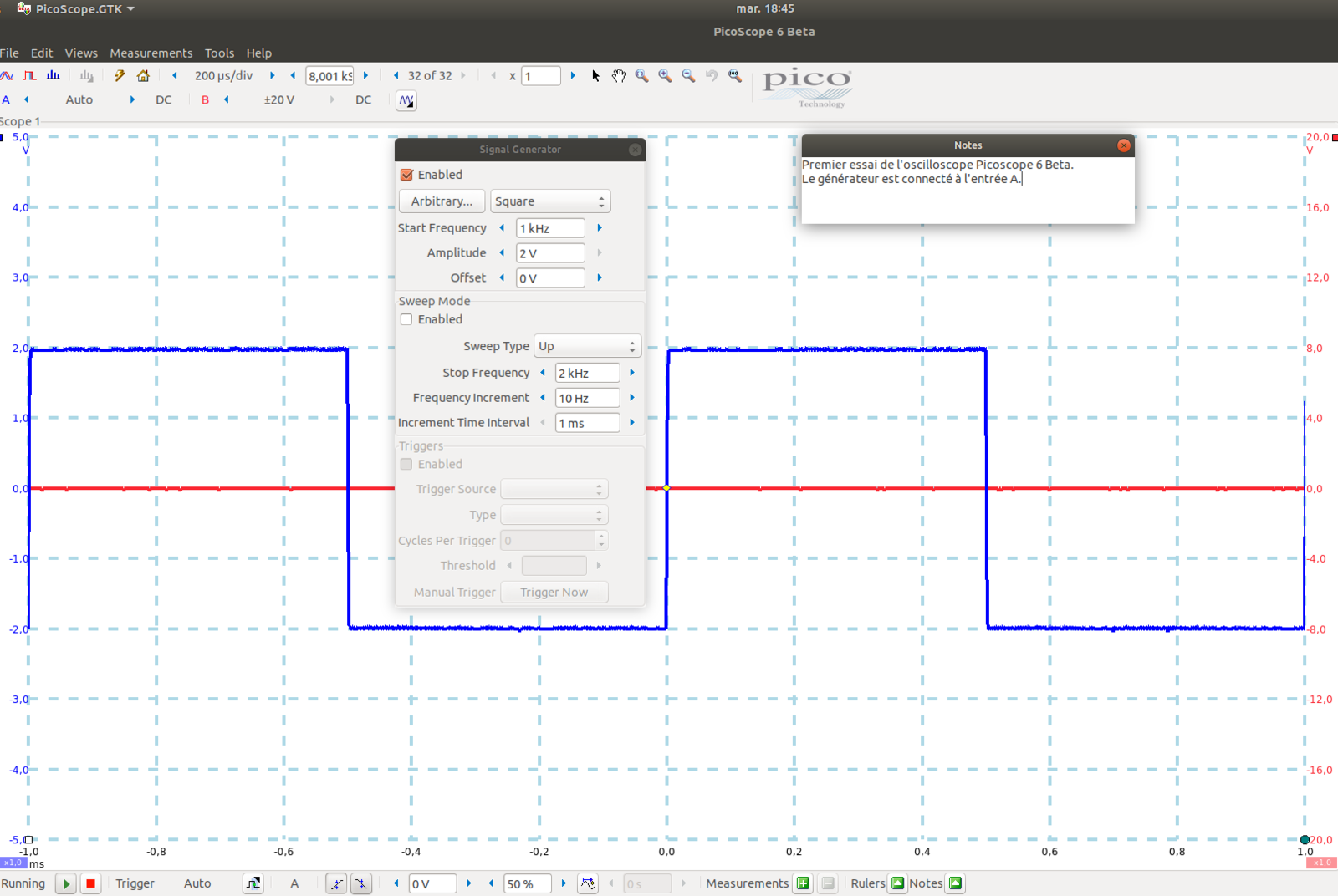
Task: Enable the Sweep Mode checkbox
Action: pos(407,319)
